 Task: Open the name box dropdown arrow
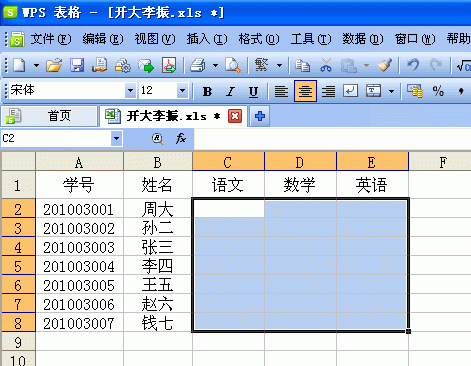117,138
